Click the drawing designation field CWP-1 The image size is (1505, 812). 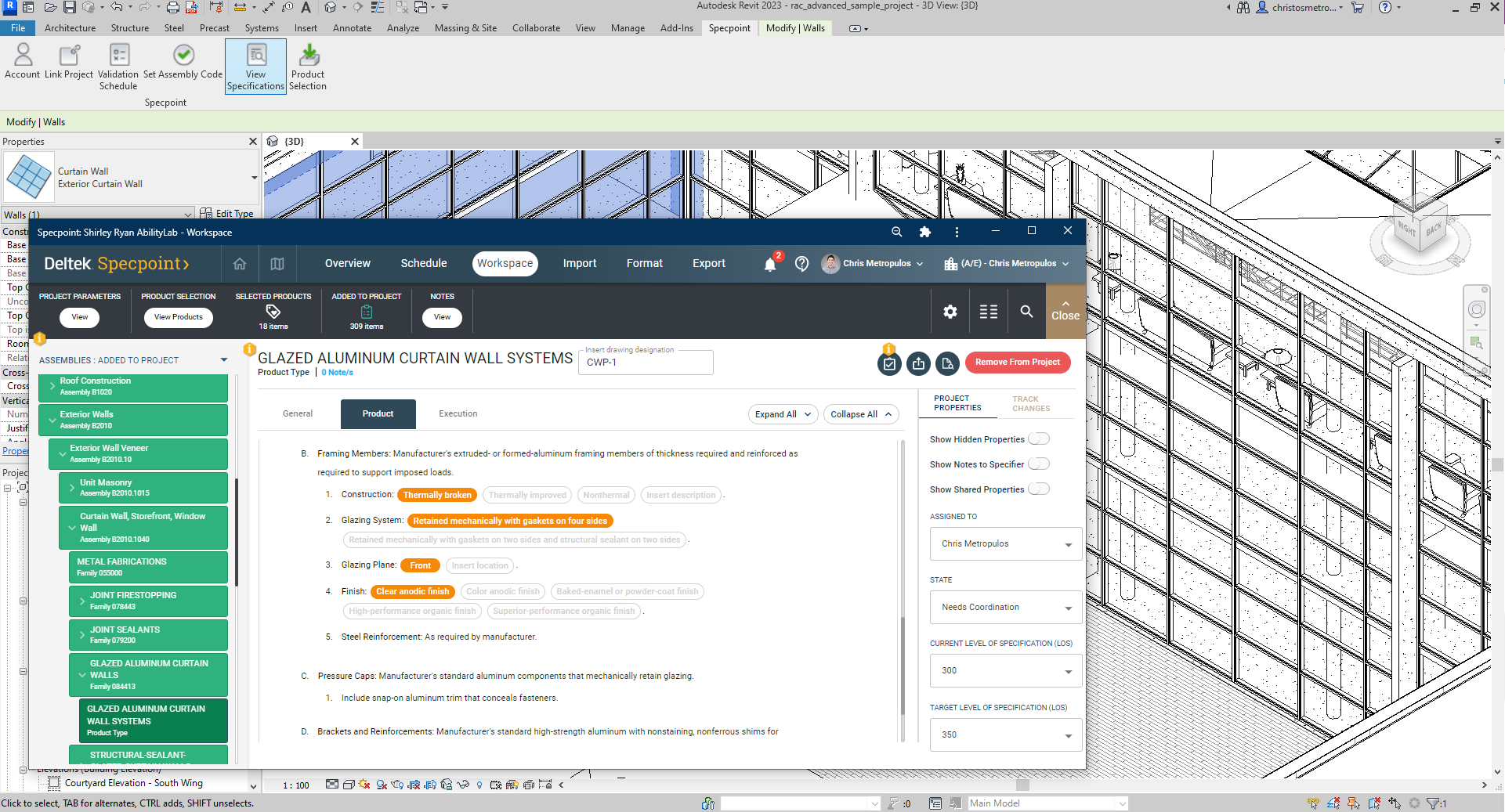[646, 363]
